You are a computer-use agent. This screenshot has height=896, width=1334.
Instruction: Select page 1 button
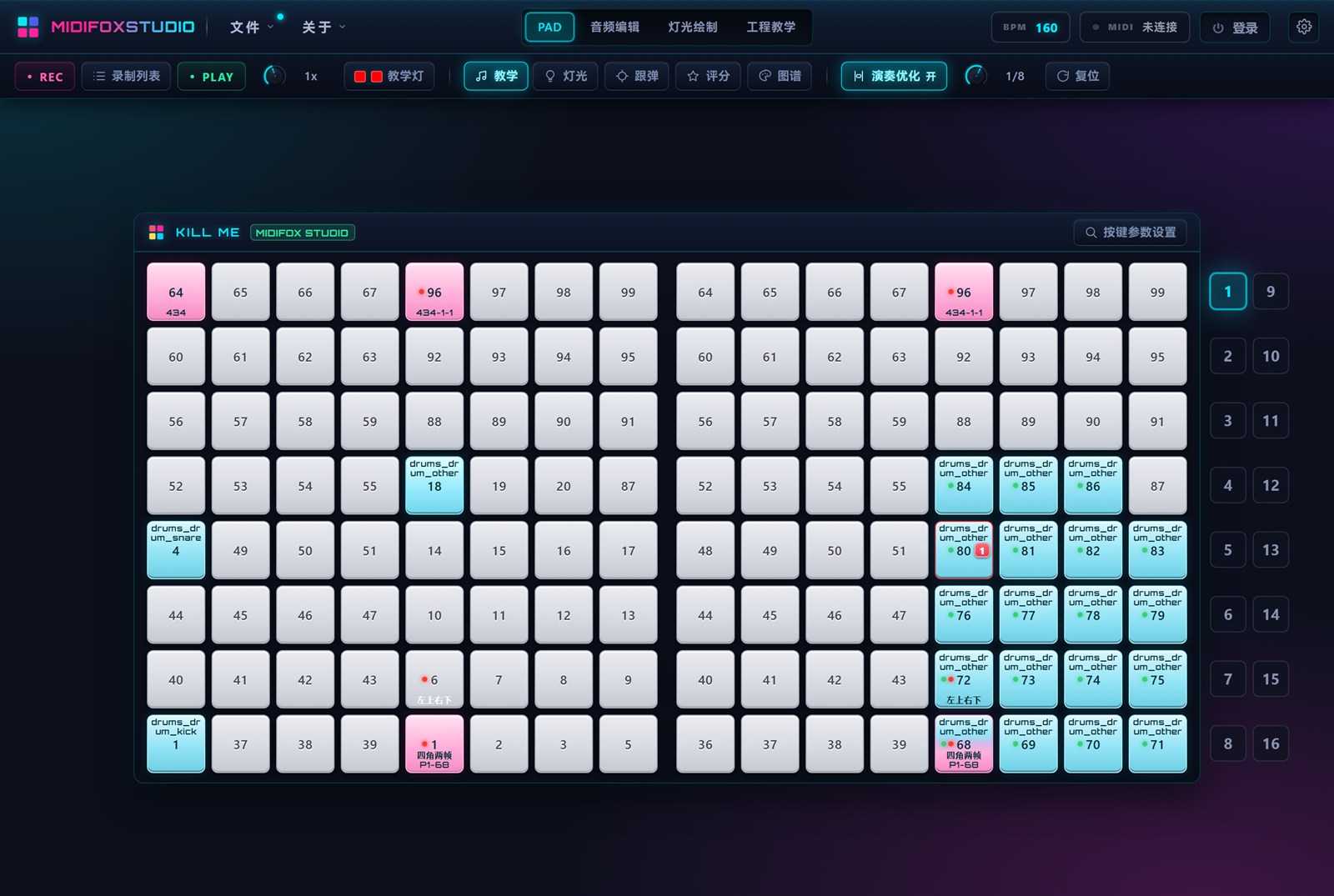click(1228, 292)
